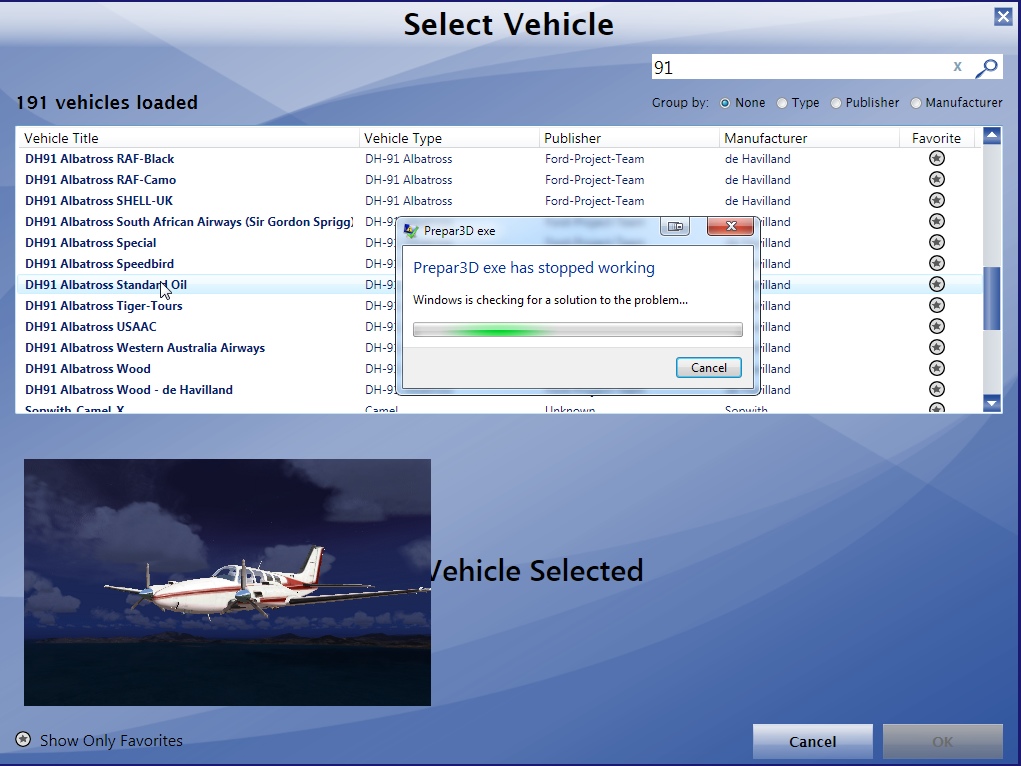
Task: Favorite Western Australia Airways Albatross star
Action: tap(936, 347)
